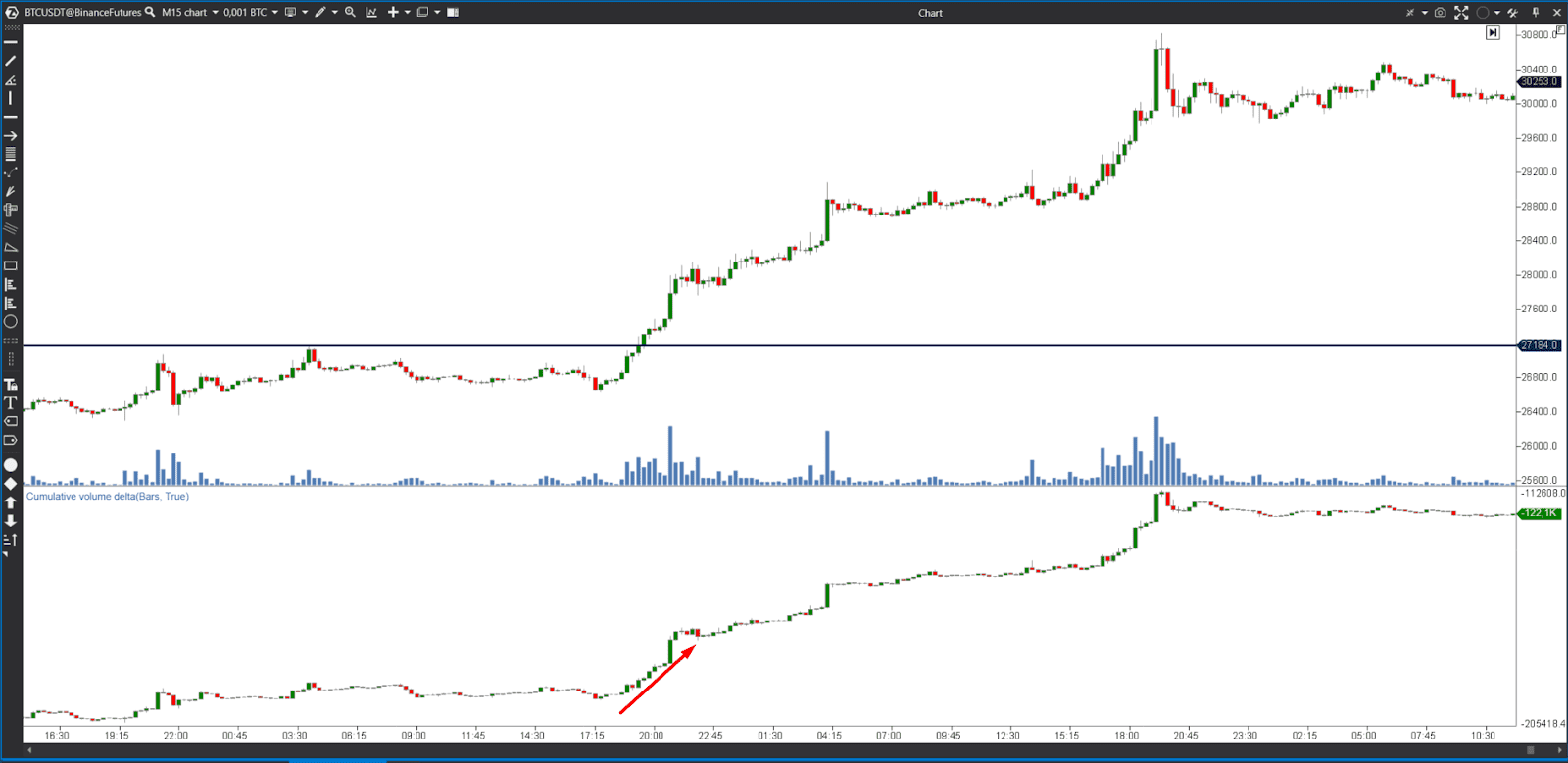
Task: Click the magnifier zoom icon
Action: (x=350, y=12)
